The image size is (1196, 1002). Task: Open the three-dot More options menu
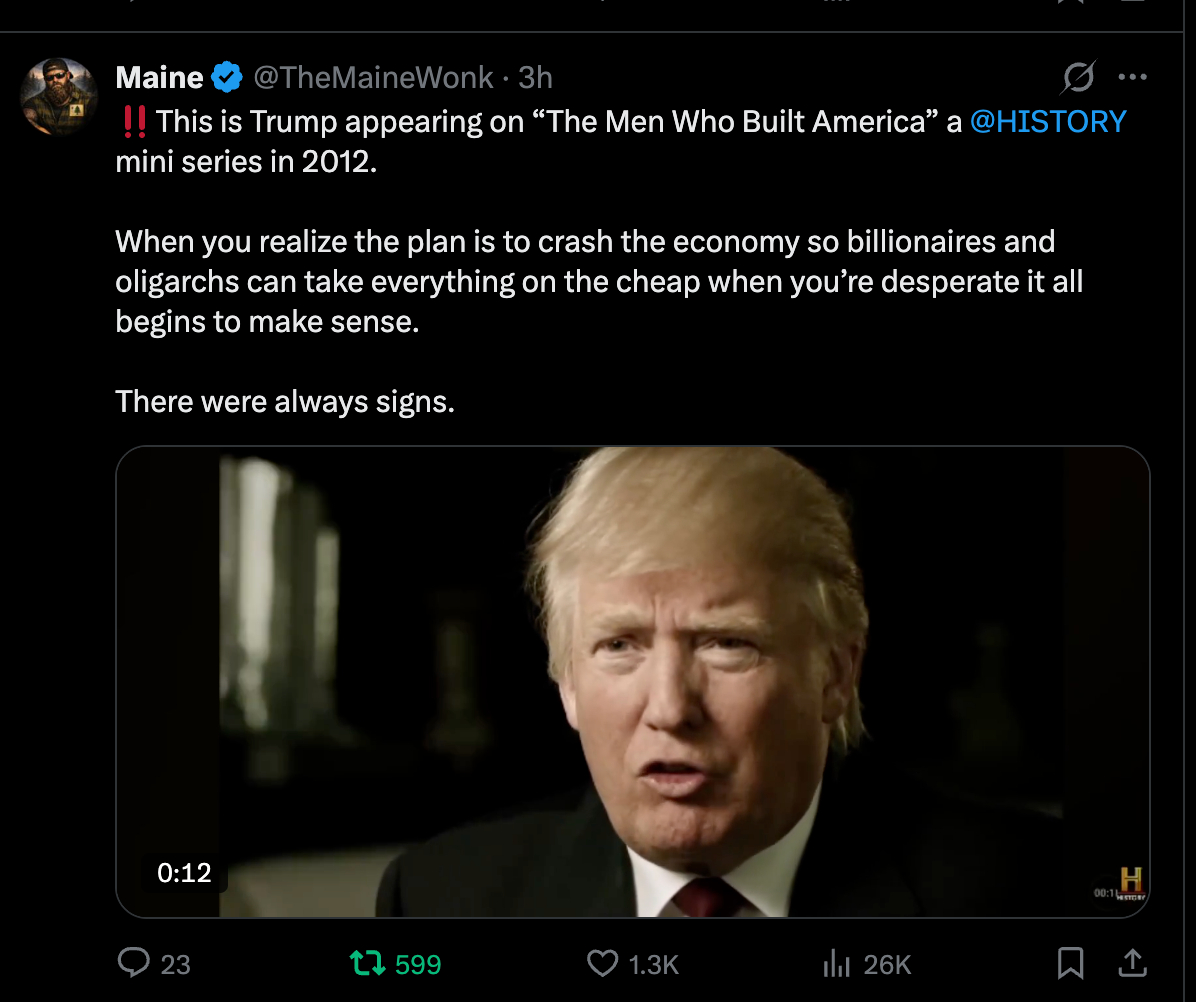pyautogui.click(x=1132, y=77)
